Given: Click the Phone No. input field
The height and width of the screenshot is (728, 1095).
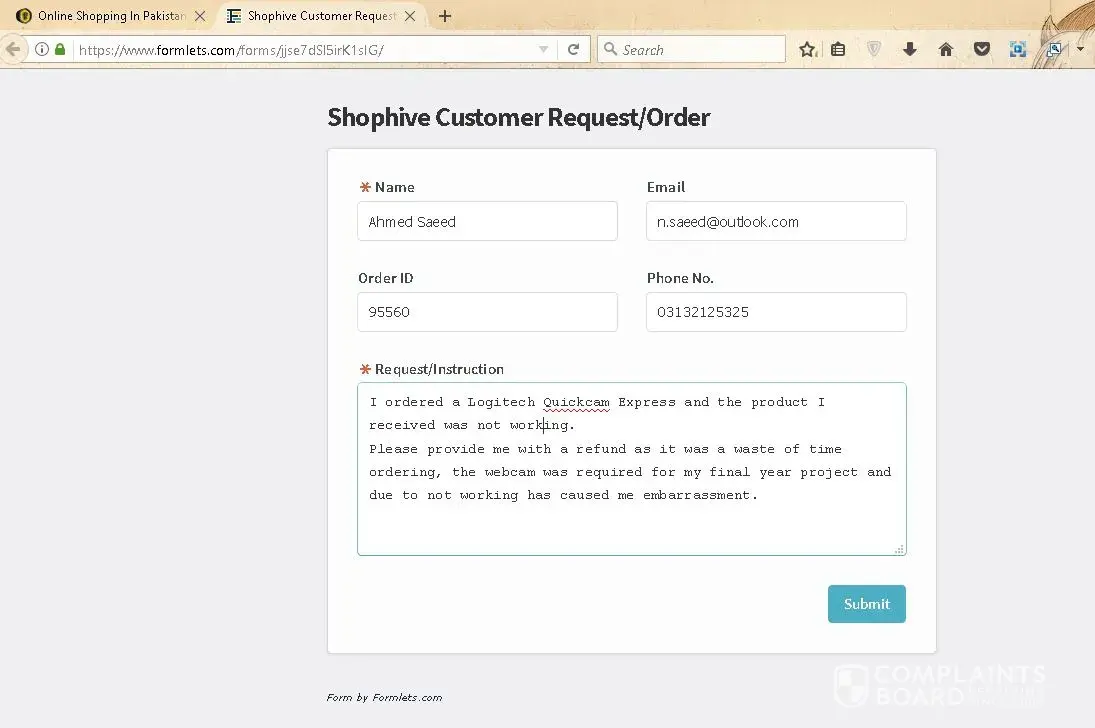Looking at the screenshot, I should pyautogui.click(x=777, y=312).
